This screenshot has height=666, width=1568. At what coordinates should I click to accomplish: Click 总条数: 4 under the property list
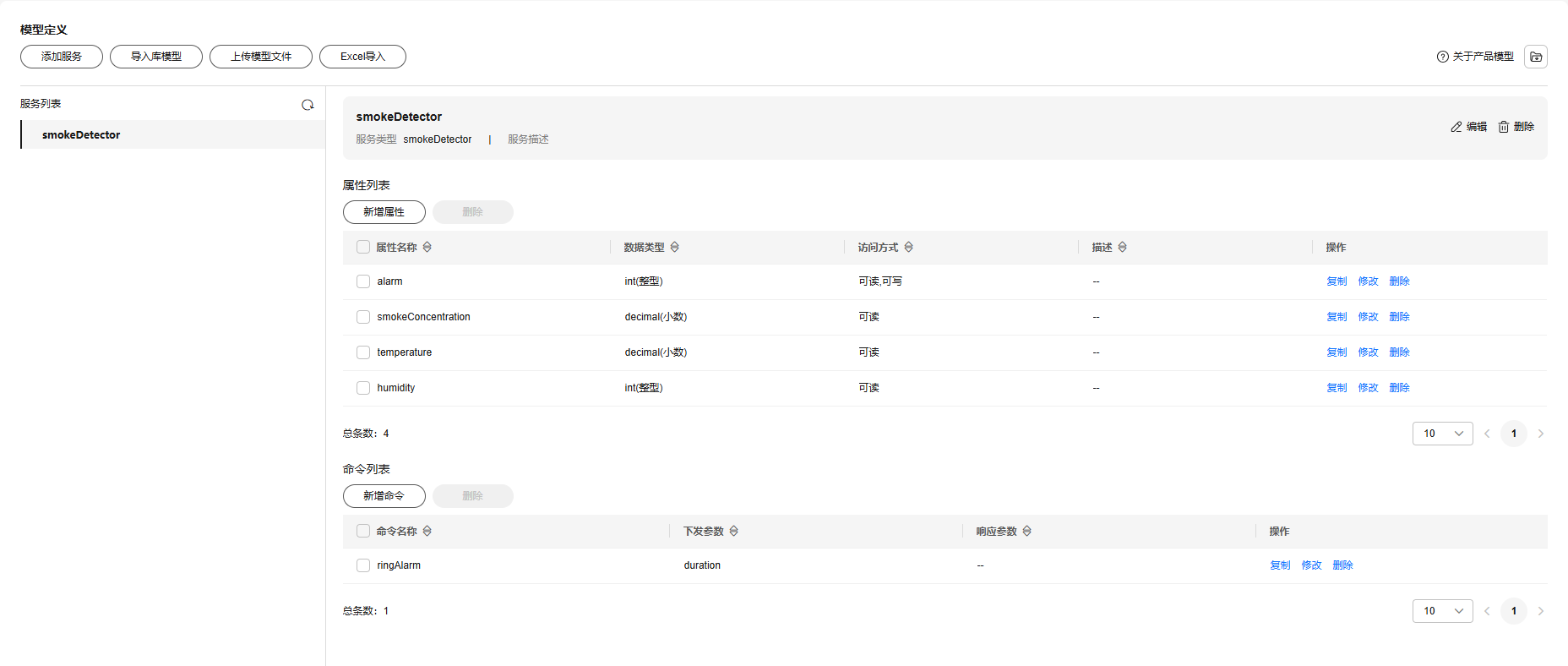(366, 434)
